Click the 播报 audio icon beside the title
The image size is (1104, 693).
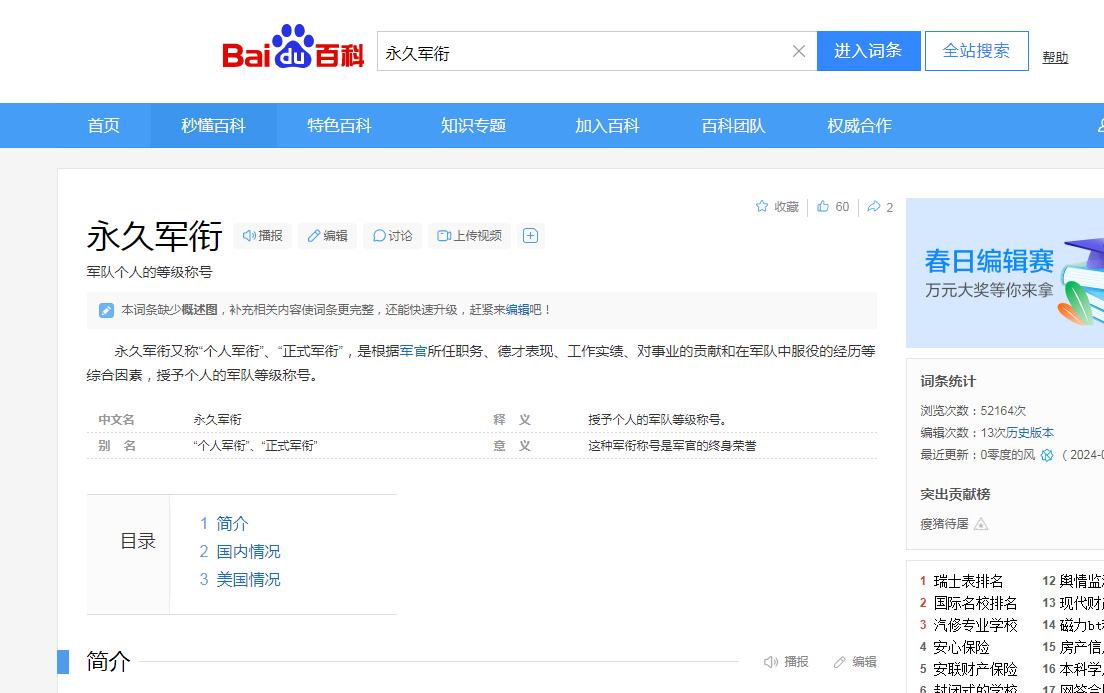click(x=249, y=236)
